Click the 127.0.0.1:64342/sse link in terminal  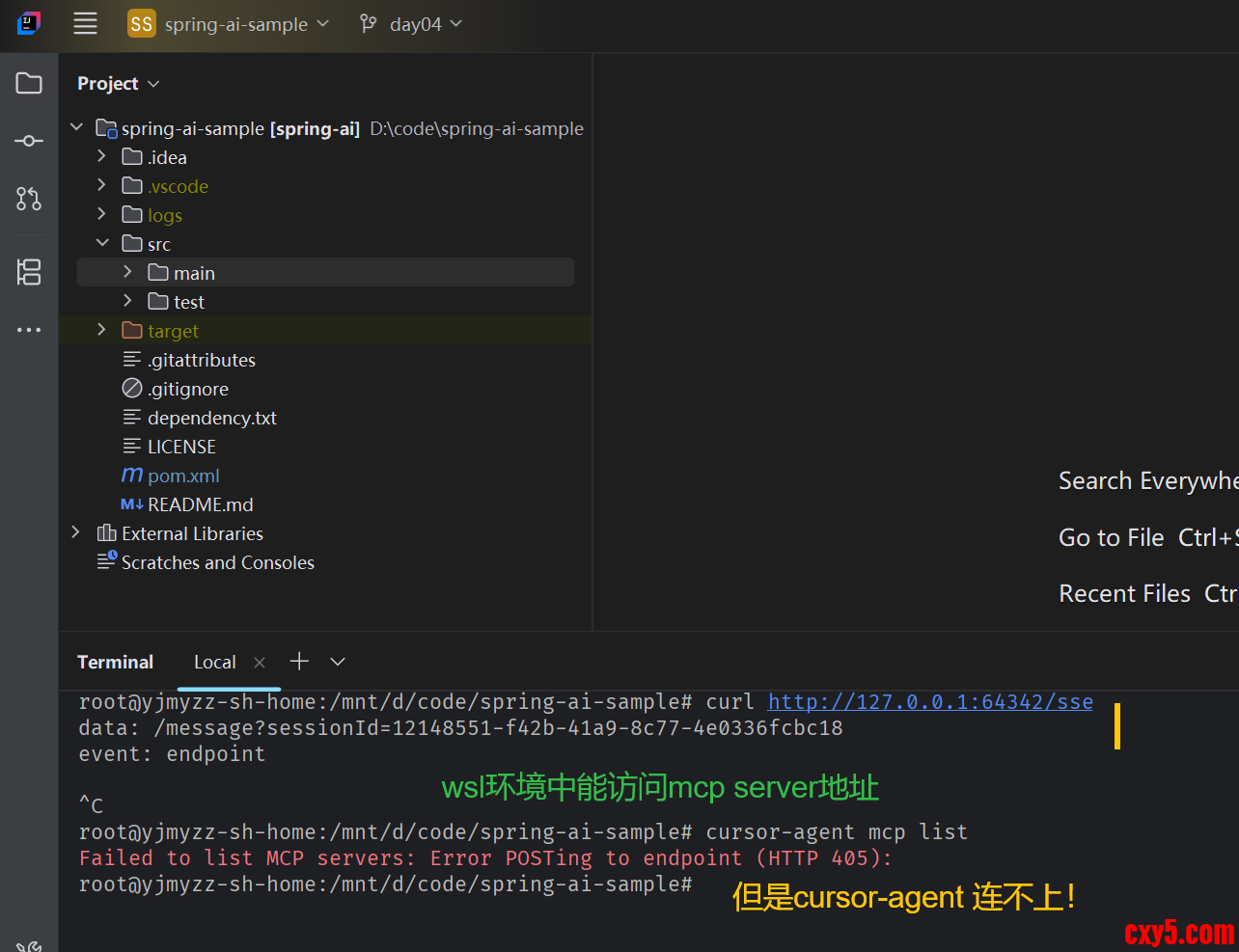point(929,702)
